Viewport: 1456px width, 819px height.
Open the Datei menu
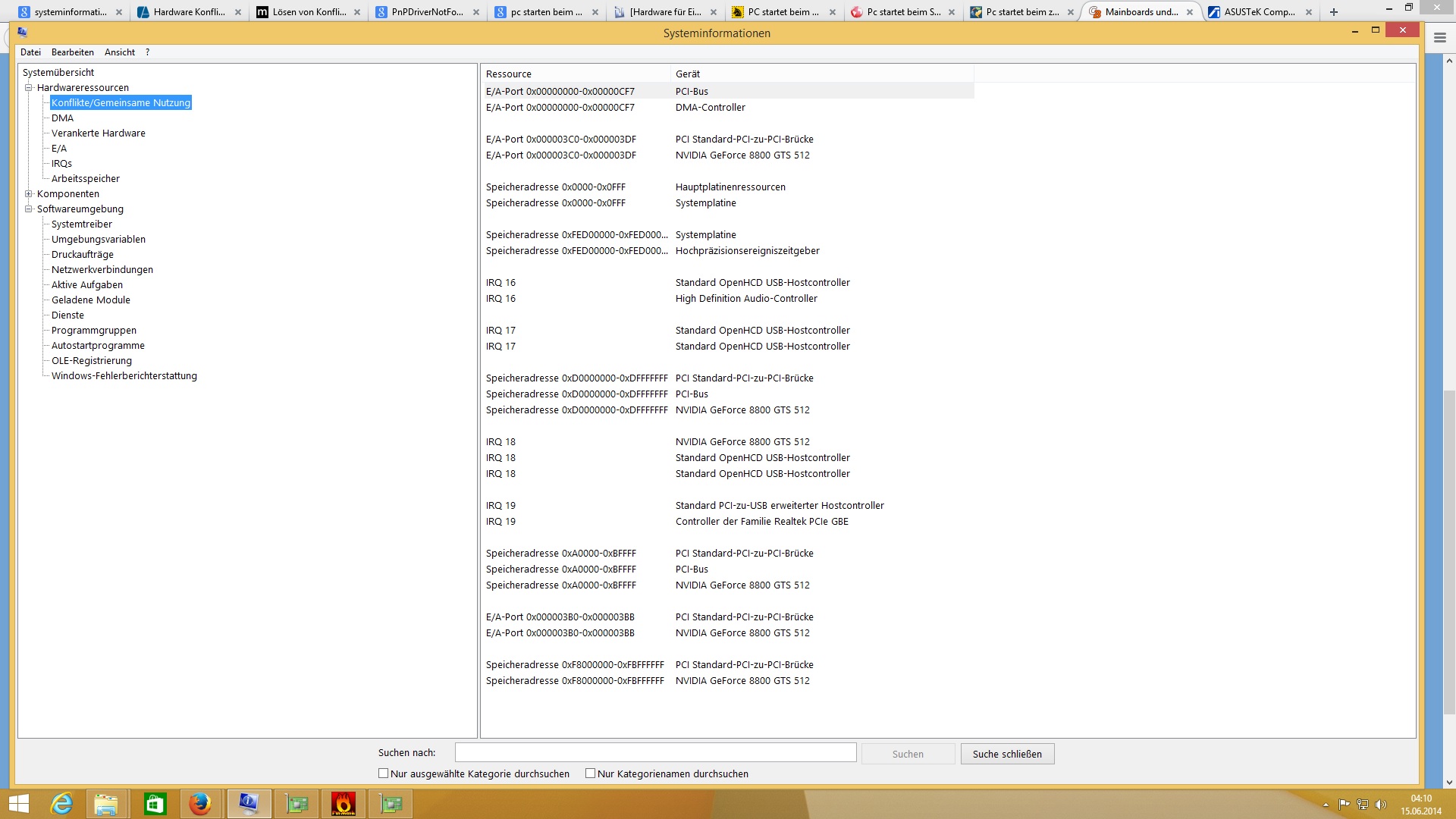[x=30, y=52]
